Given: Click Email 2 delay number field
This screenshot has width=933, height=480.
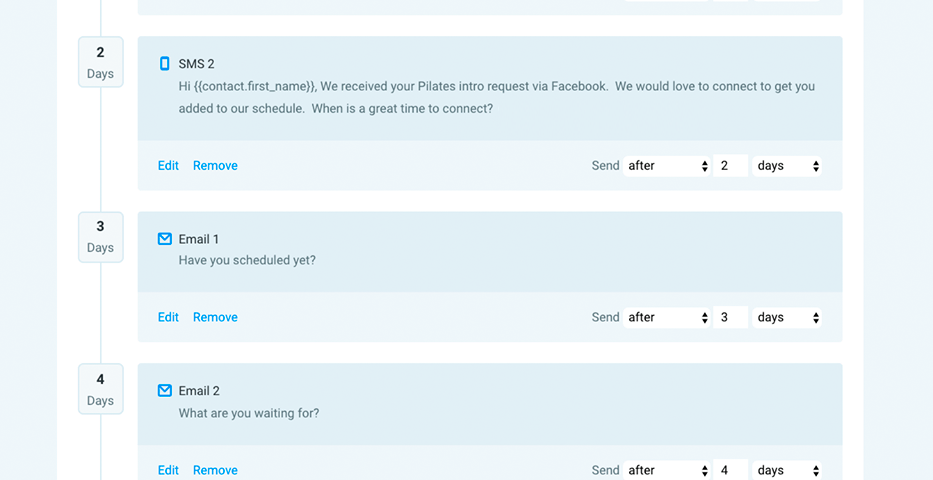Looking at the screenshot, I should (731, 470).
